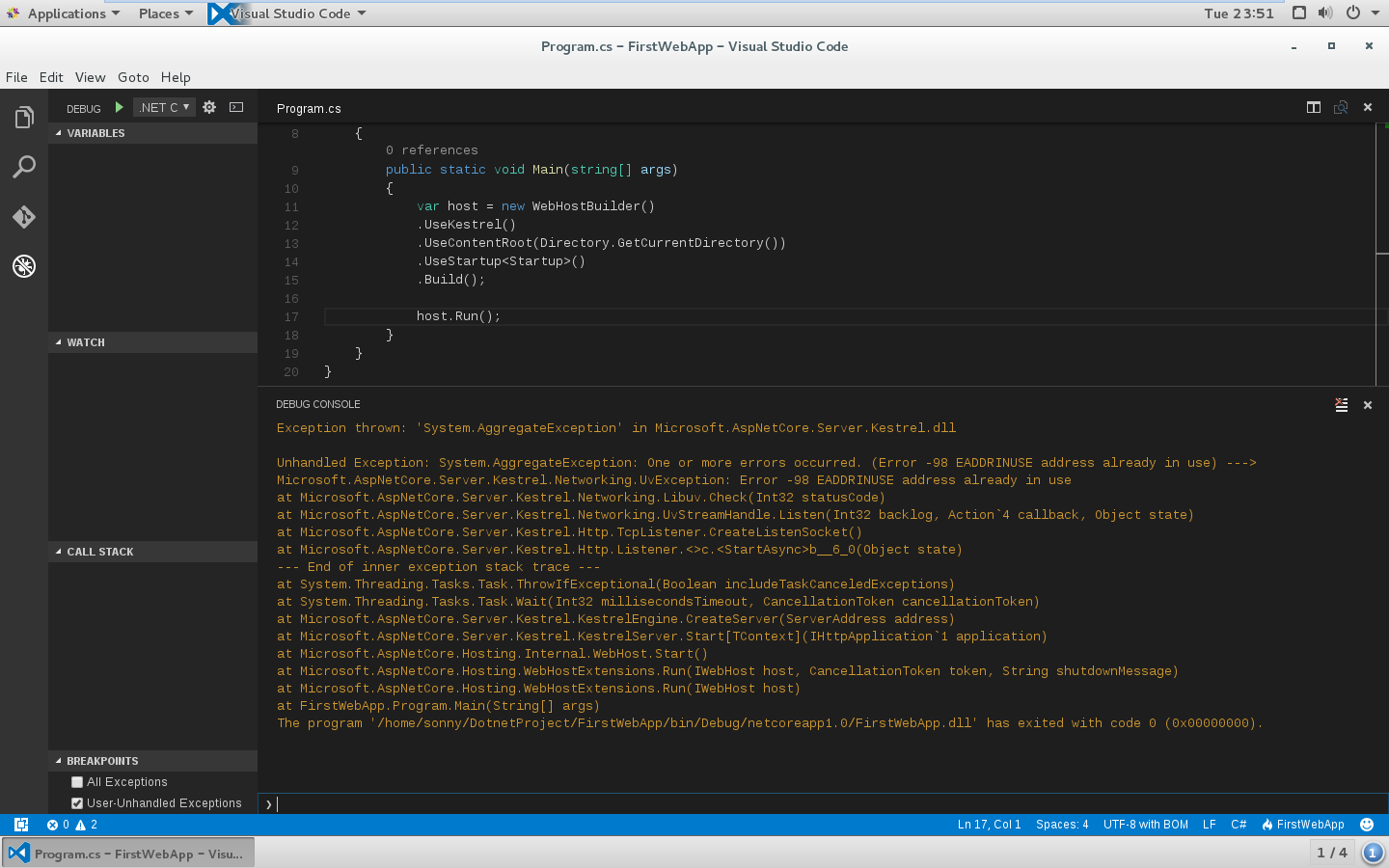Open the Edit menu

coord(51,77)
